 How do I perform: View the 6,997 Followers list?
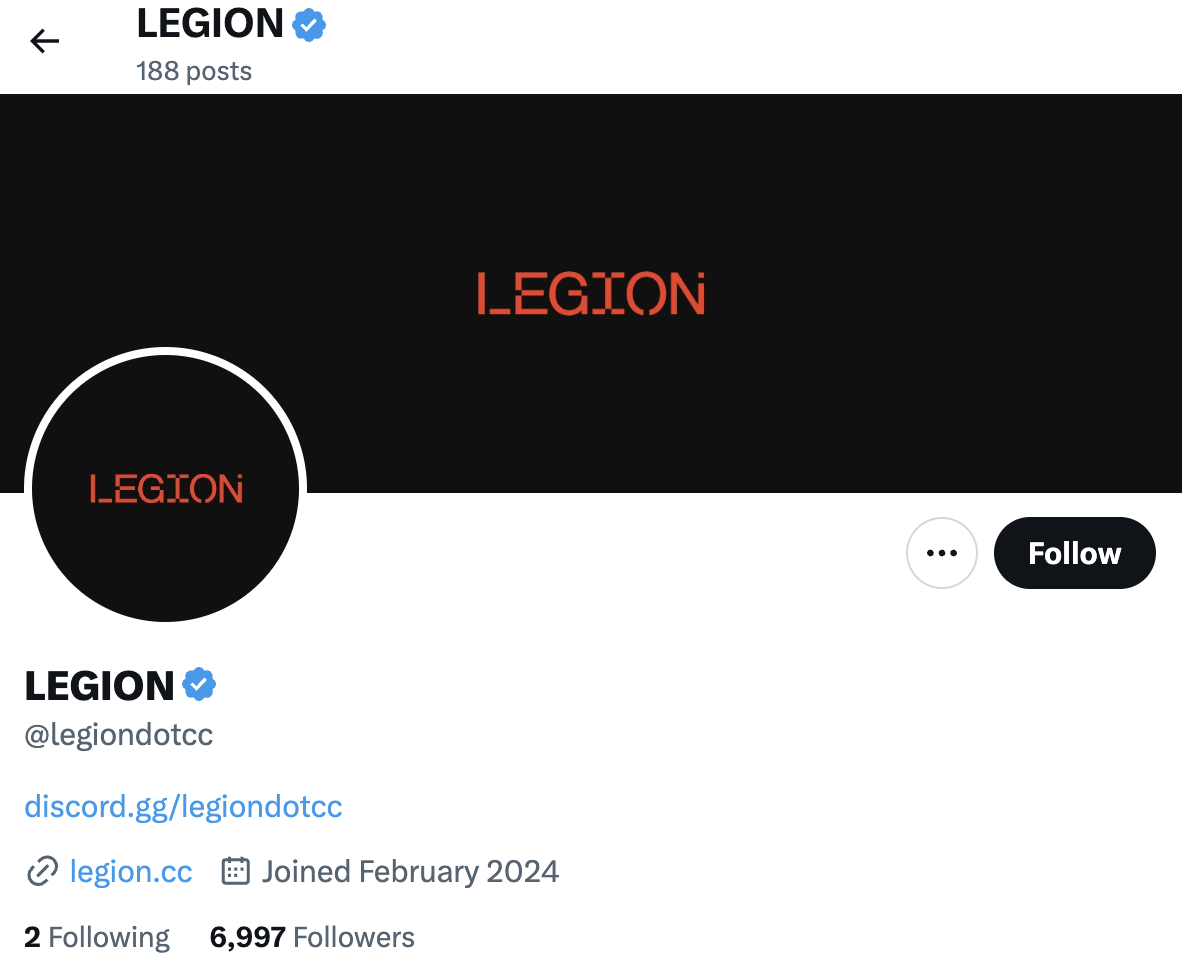tap(312, 937)
